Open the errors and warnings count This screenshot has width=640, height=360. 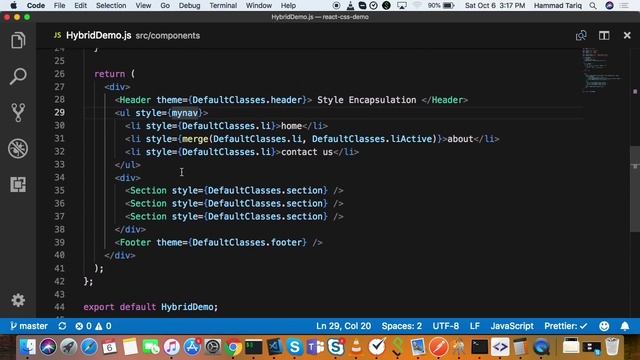click(93, 326)
